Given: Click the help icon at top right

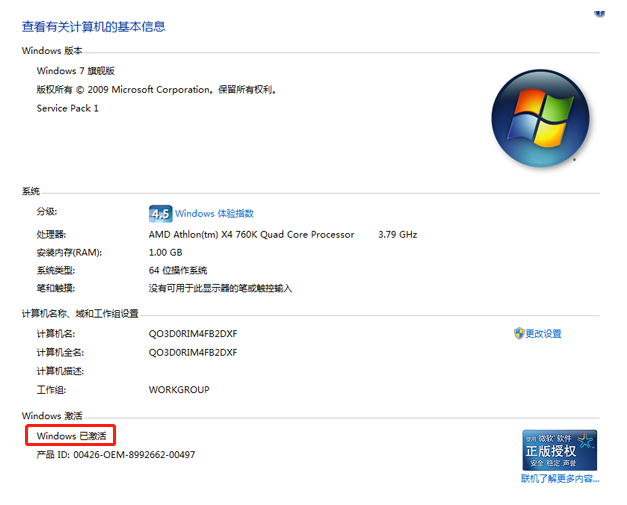Looking at the screenshot, I should click(600, 12).
